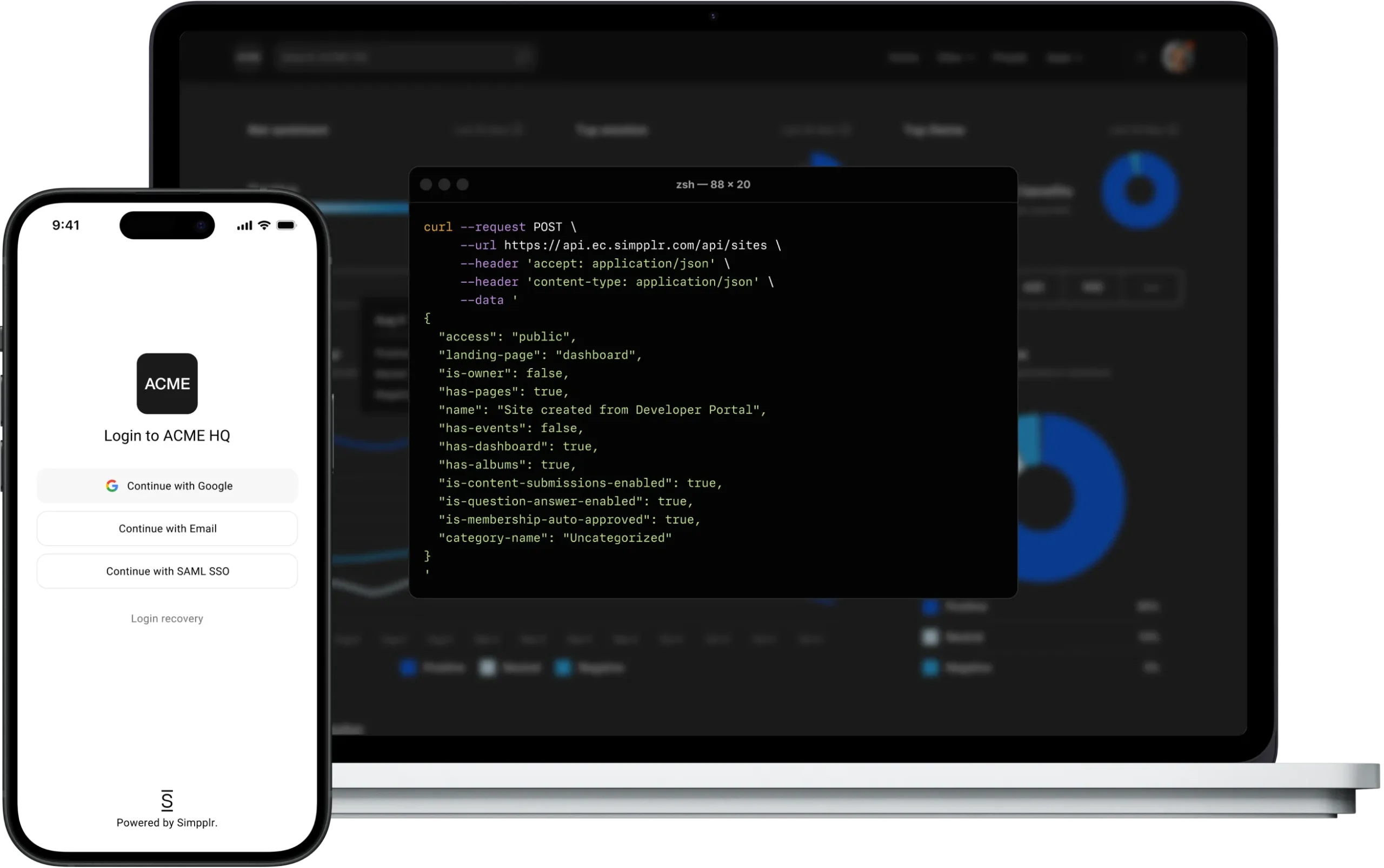Select 'Continue with Google' button
The image size is (1384, 868).
(167, 486)
